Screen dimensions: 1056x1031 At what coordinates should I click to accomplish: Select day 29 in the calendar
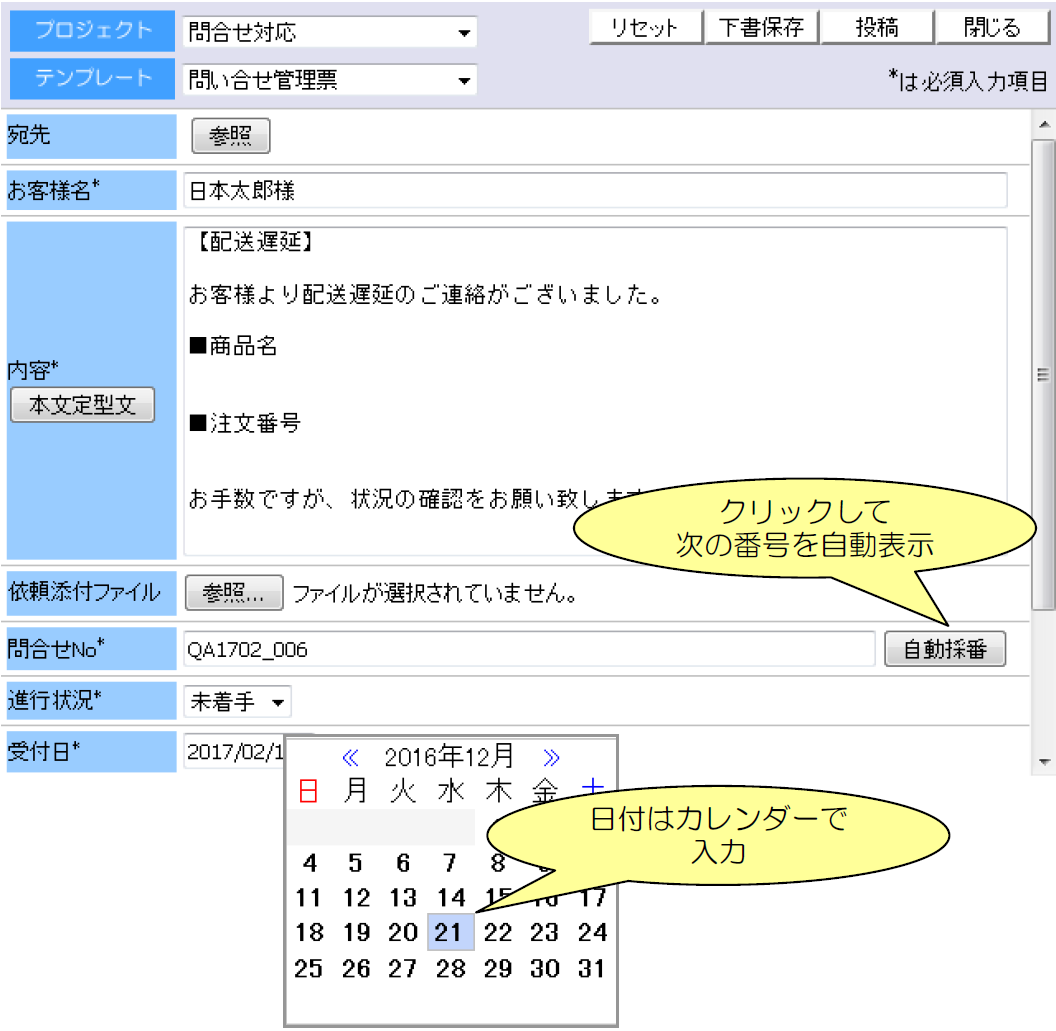498,968
